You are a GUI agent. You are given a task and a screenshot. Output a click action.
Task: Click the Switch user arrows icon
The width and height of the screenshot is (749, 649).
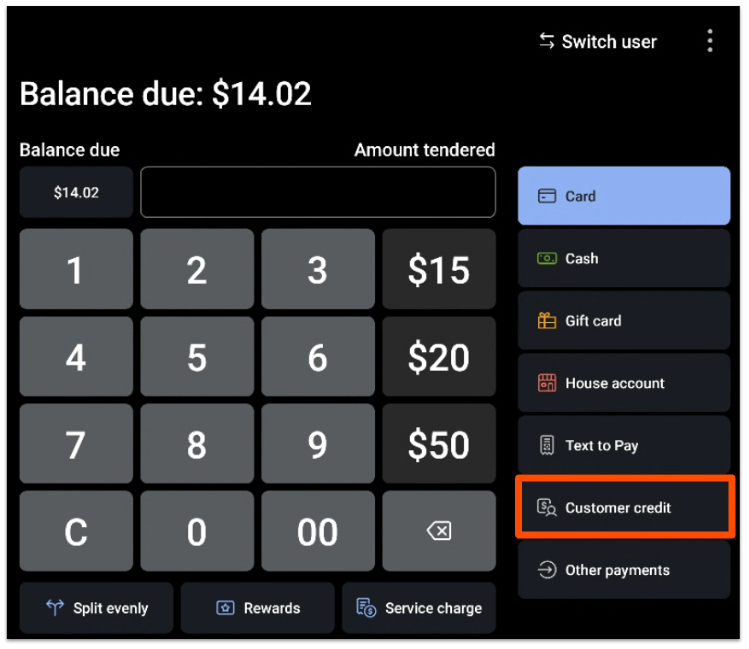tap(547, 41)
